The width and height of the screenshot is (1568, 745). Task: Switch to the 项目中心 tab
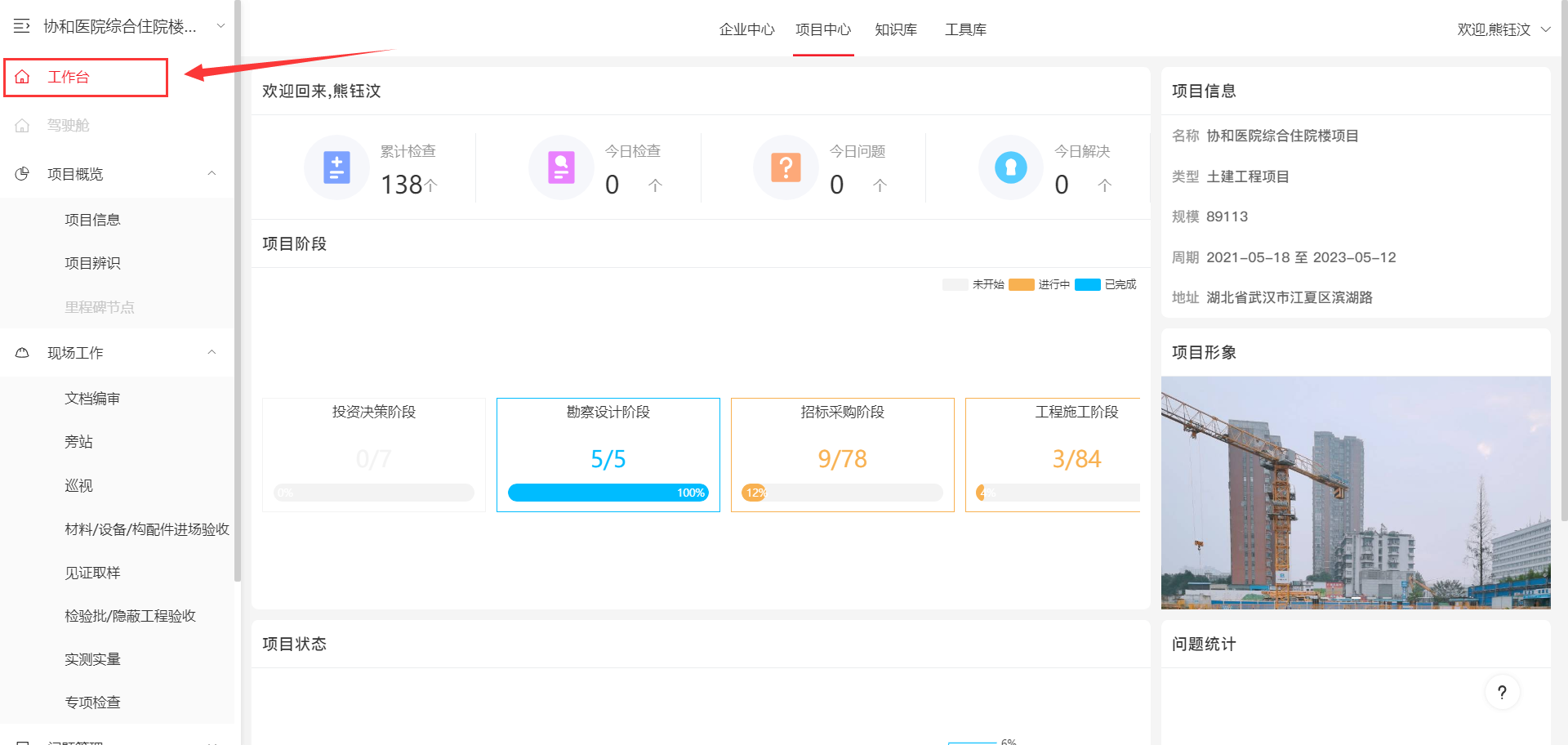823,29
